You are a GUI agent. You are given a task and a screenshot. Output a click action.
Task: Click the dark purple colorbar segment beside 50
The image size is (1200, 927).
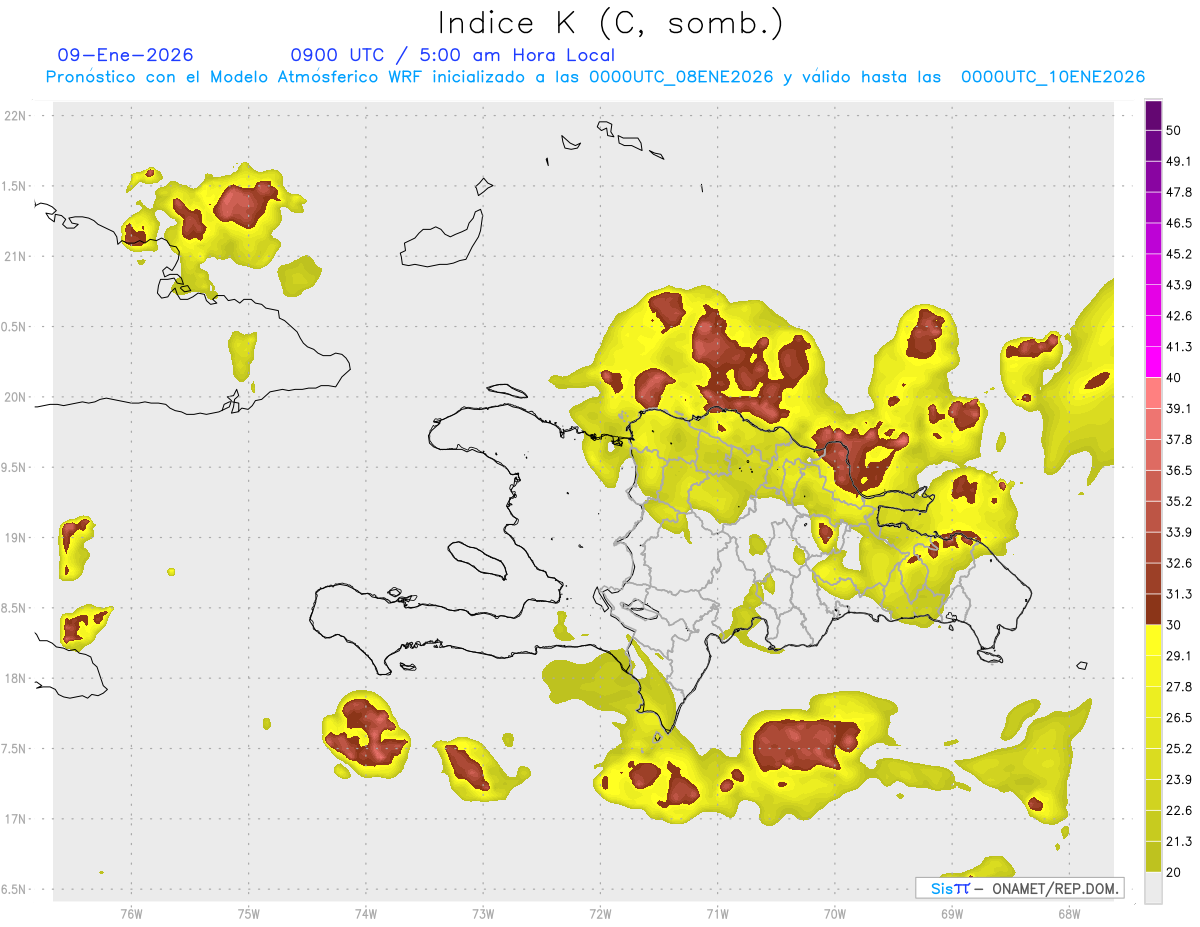pyautogui.click(x=1153, y=115)
